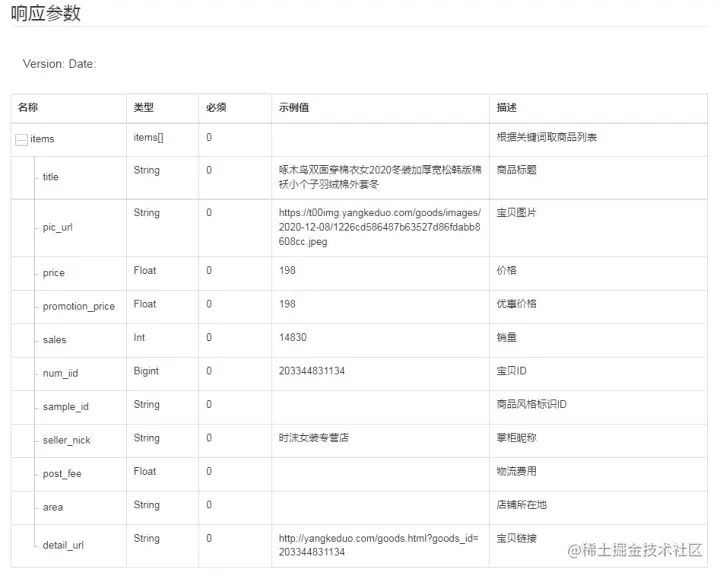Select the title parameter name
Screen dimensions: 720x576
coord(51,177)
